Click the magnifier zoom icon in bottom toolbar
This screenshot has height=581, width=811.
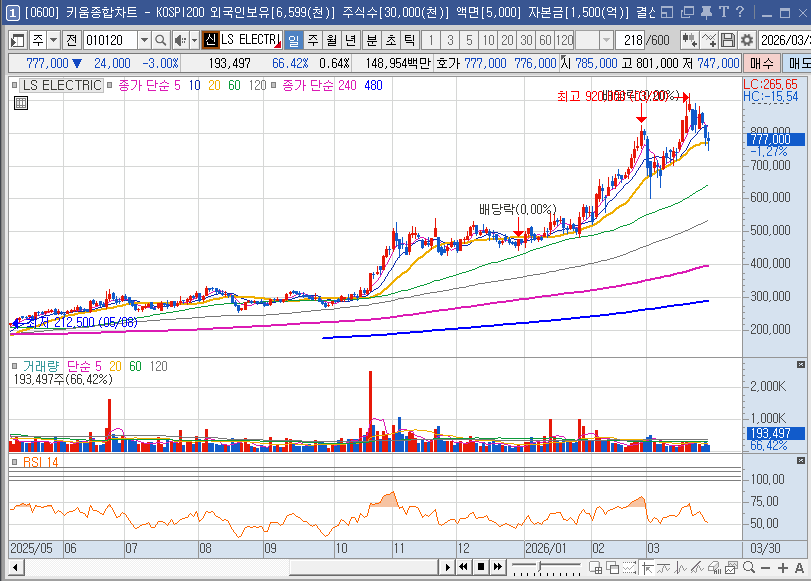click(749, 568)
